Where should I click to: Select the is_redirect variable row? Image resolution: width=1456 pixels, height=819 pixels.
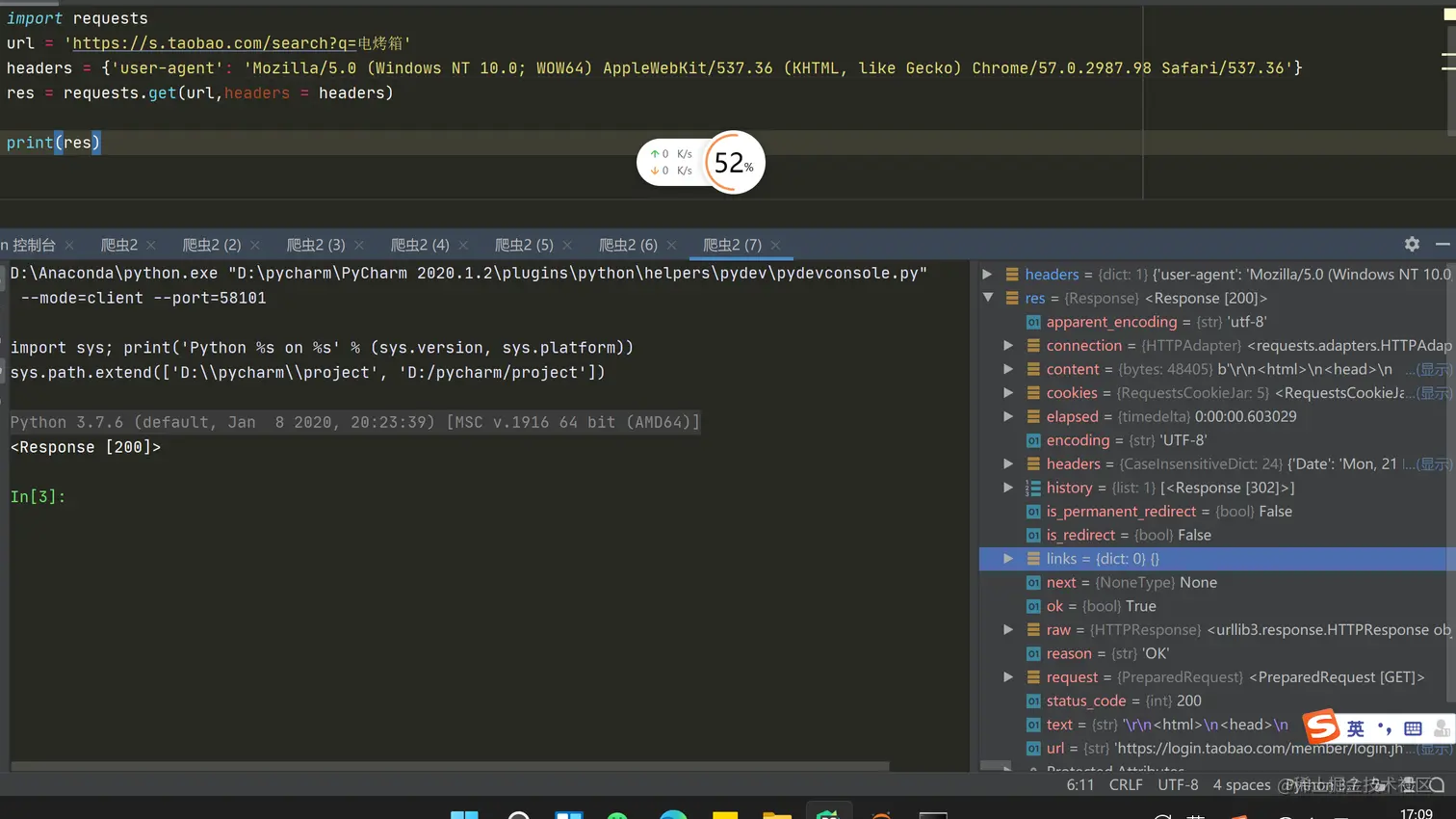[1215, 535]
